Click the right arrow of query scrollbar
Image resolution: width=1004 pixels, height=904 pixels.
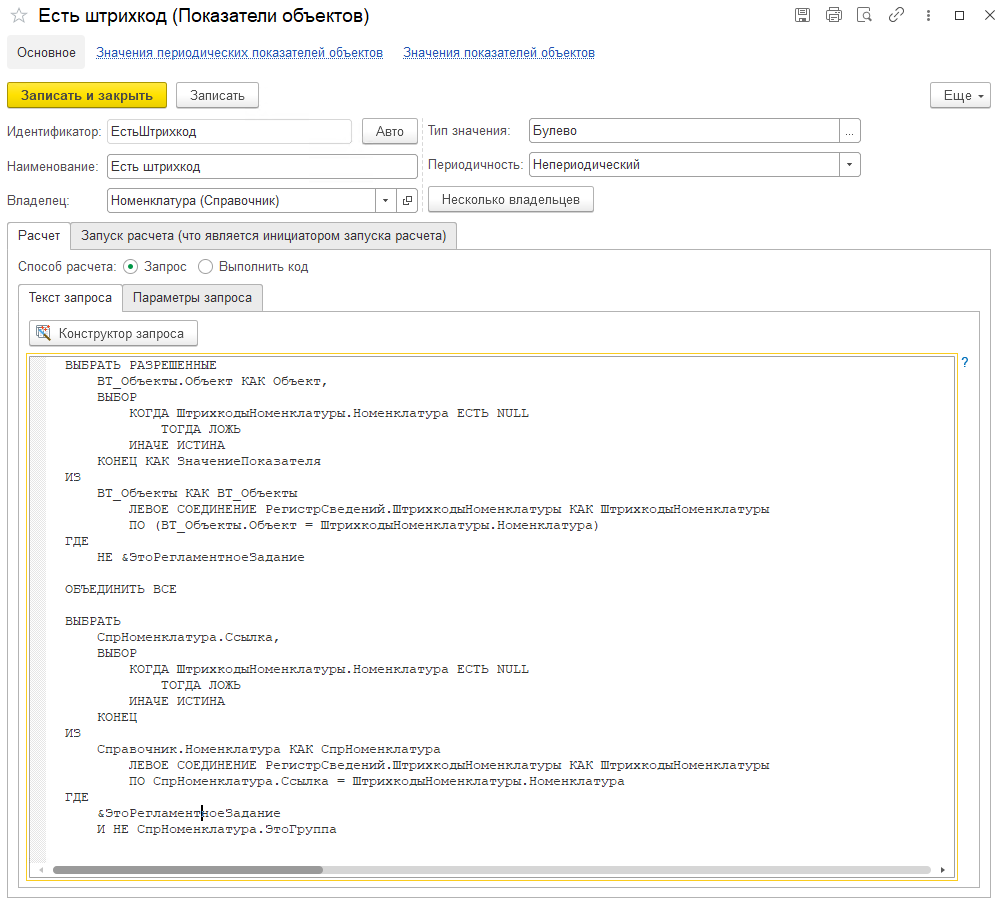click(943, 869)
